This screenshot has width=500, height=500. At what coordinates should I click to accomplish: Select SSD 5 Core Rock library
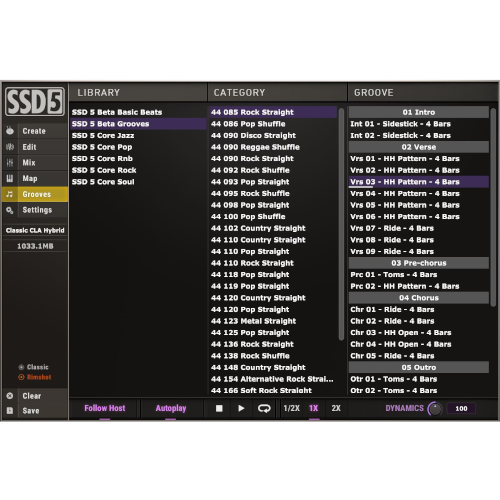138,170
